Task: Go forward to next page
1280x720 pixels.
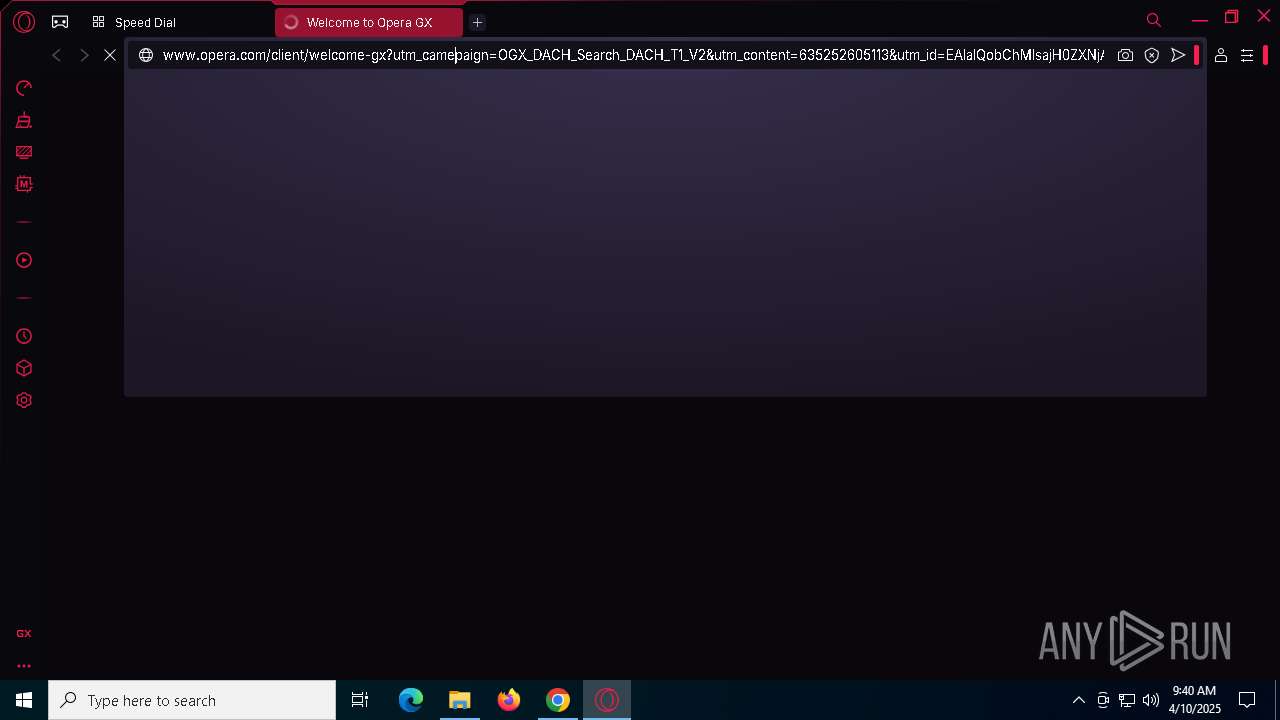Action: pyautogui.click(x=84, y=55)
